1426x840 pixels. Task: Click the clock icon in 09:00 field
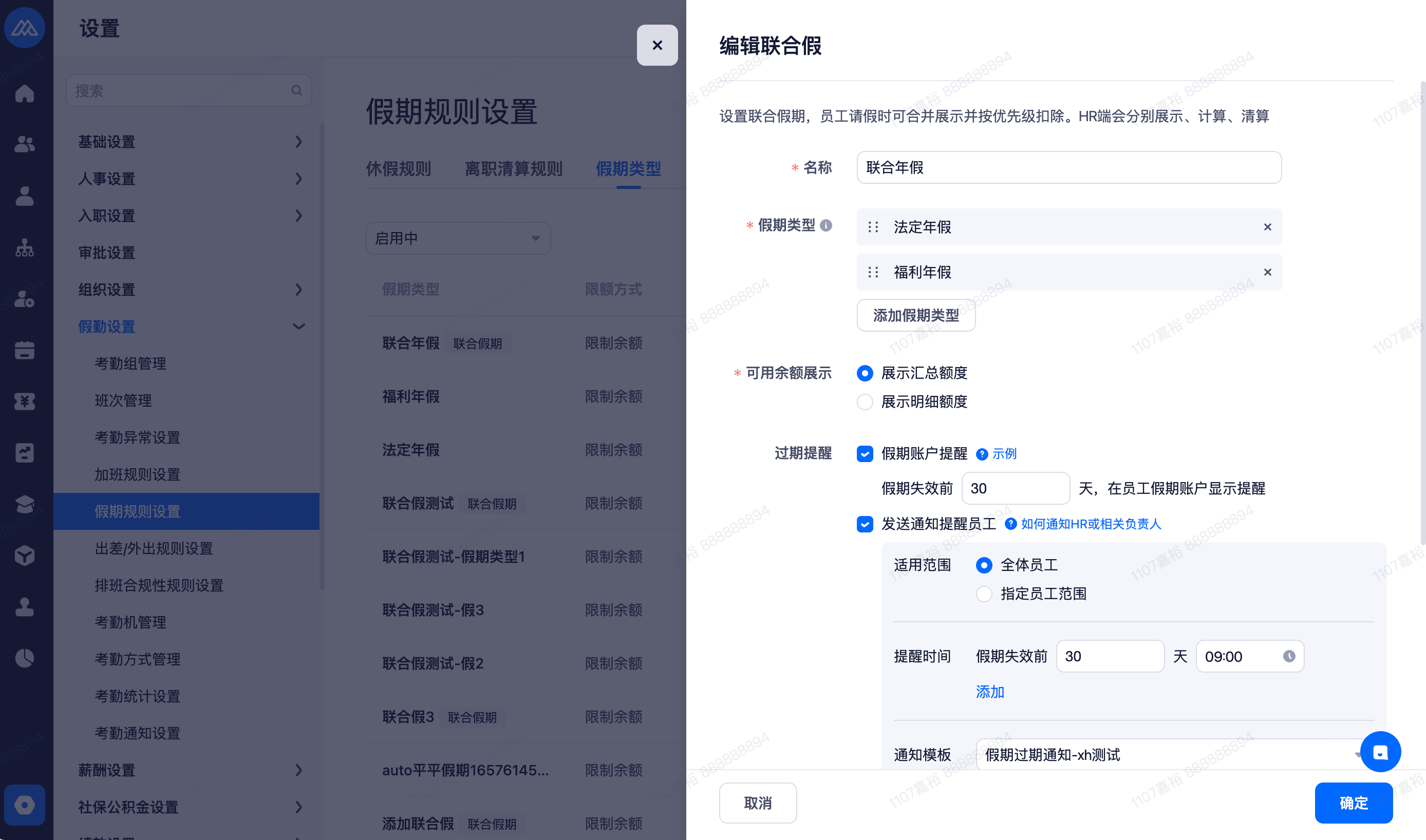click(1288, 656)
